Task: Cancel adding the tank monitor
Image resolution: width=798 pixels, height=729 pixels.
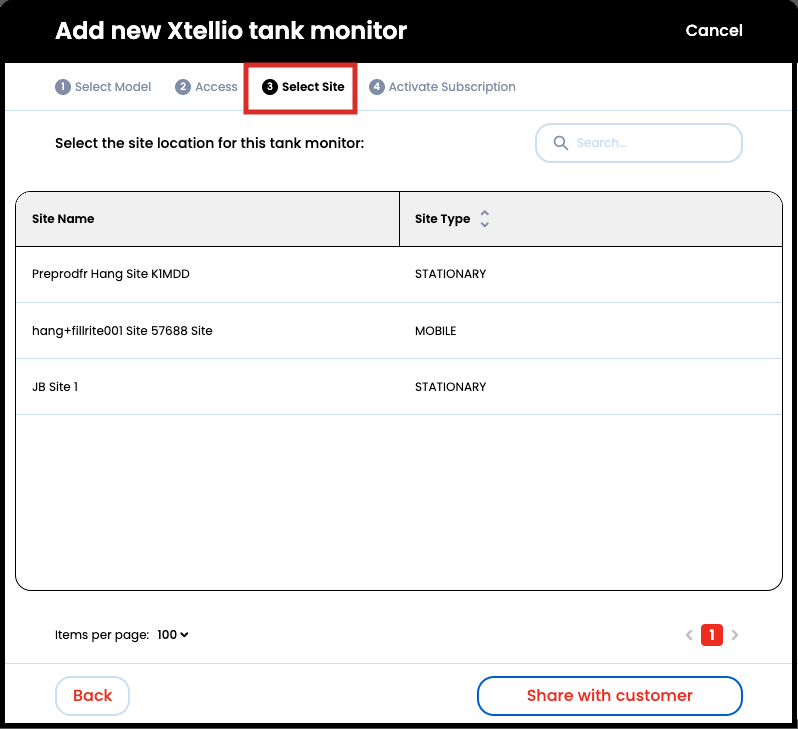Action: click(713, 31)
